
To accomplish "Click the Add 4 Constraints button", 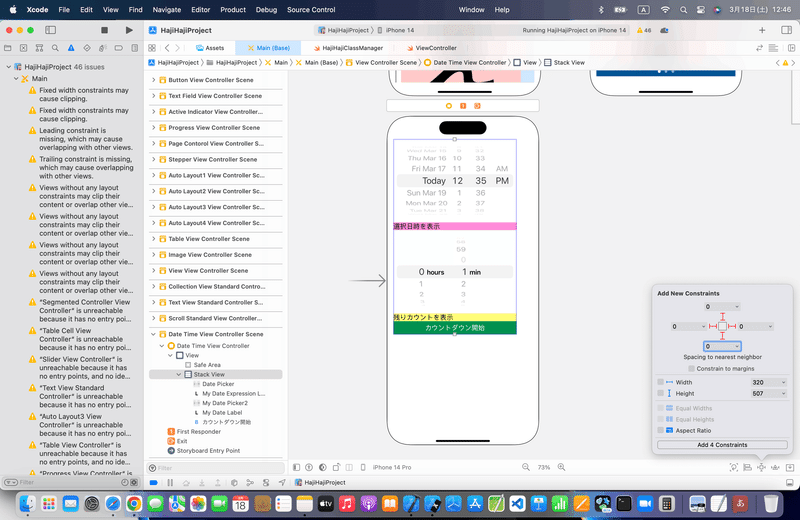I will coord(722,445).
